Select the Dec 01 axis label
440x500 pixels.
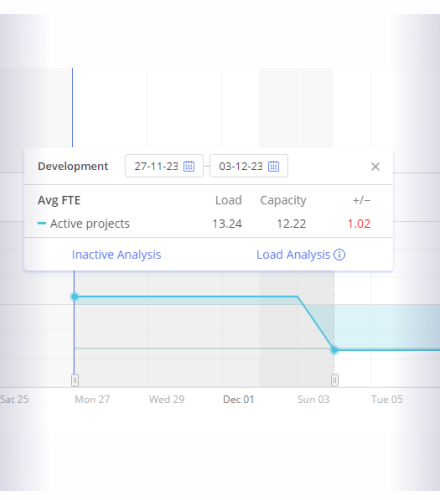[238, 399]
